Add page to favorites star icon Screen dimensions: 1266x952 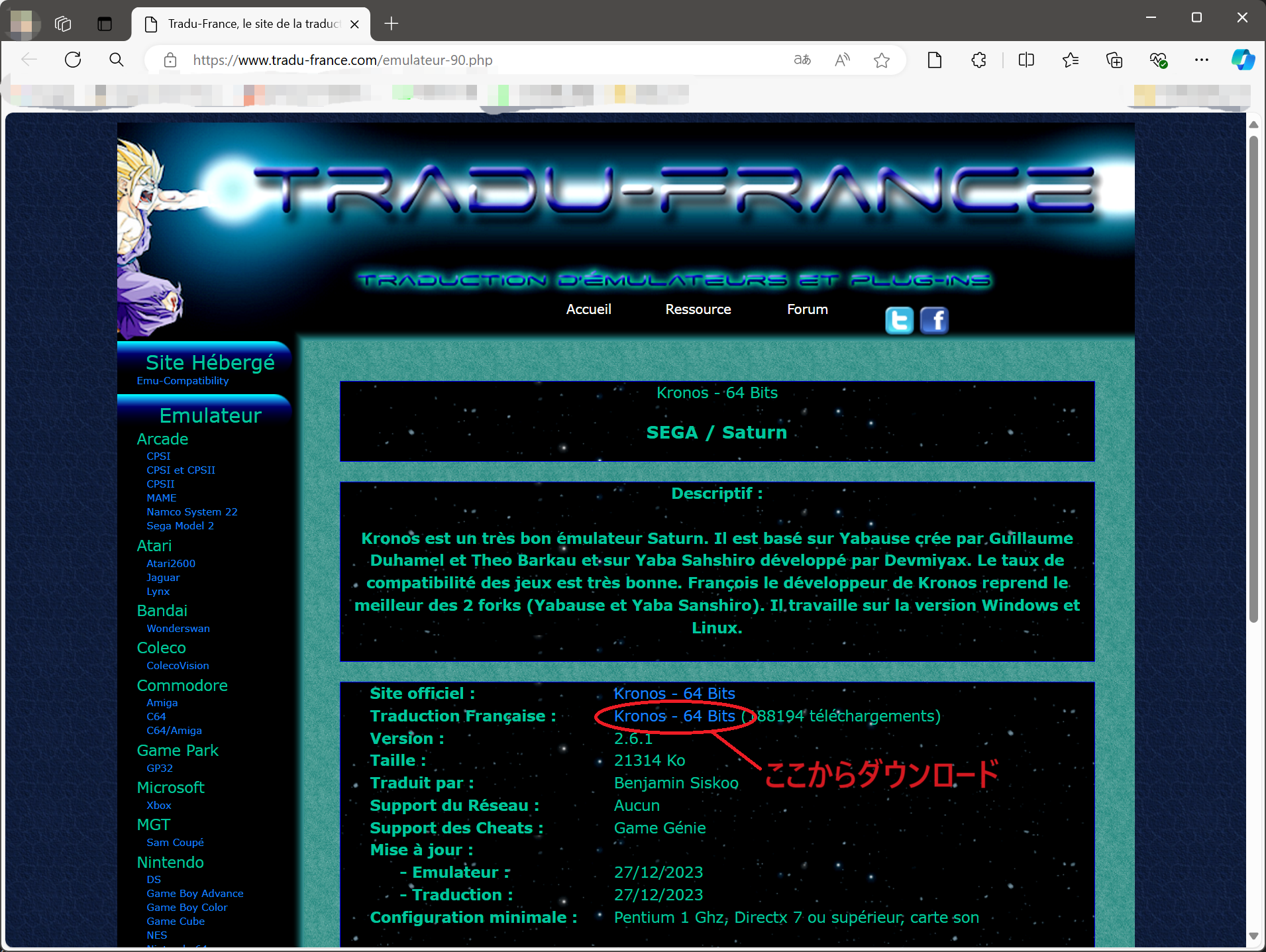pyautogui.click(x=882, y=60)
